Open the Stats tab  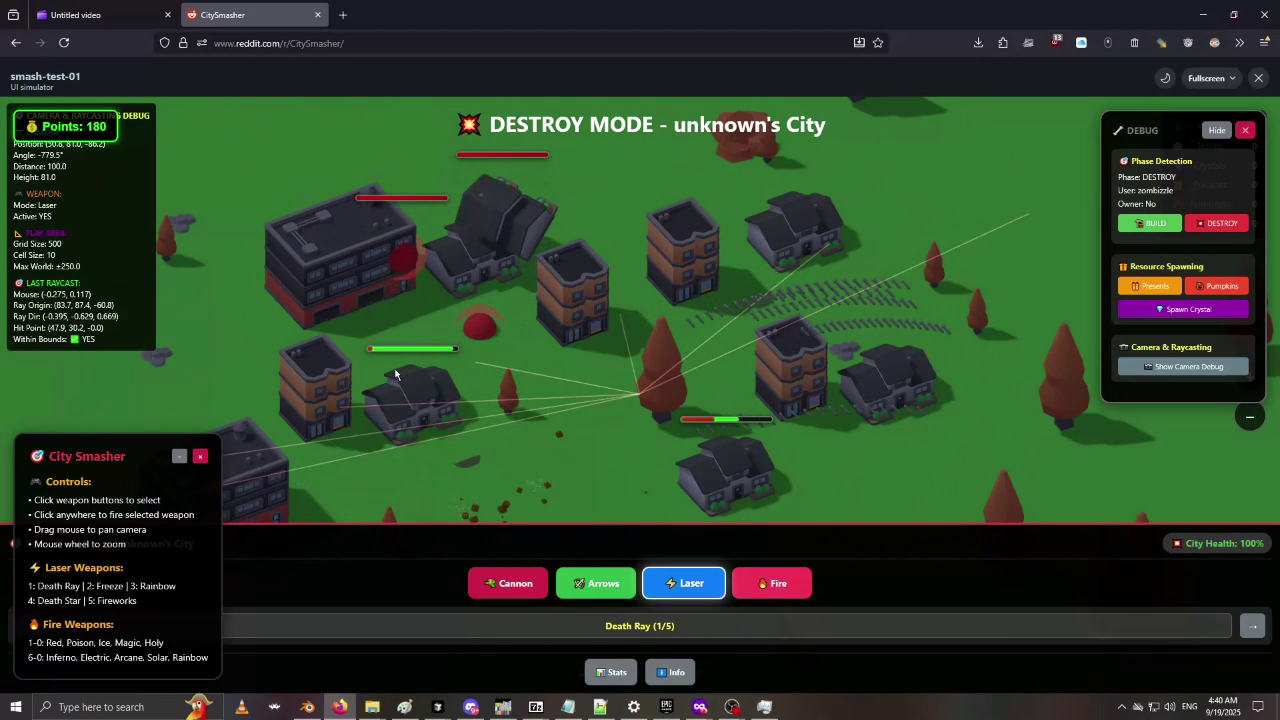coord(610,672)
